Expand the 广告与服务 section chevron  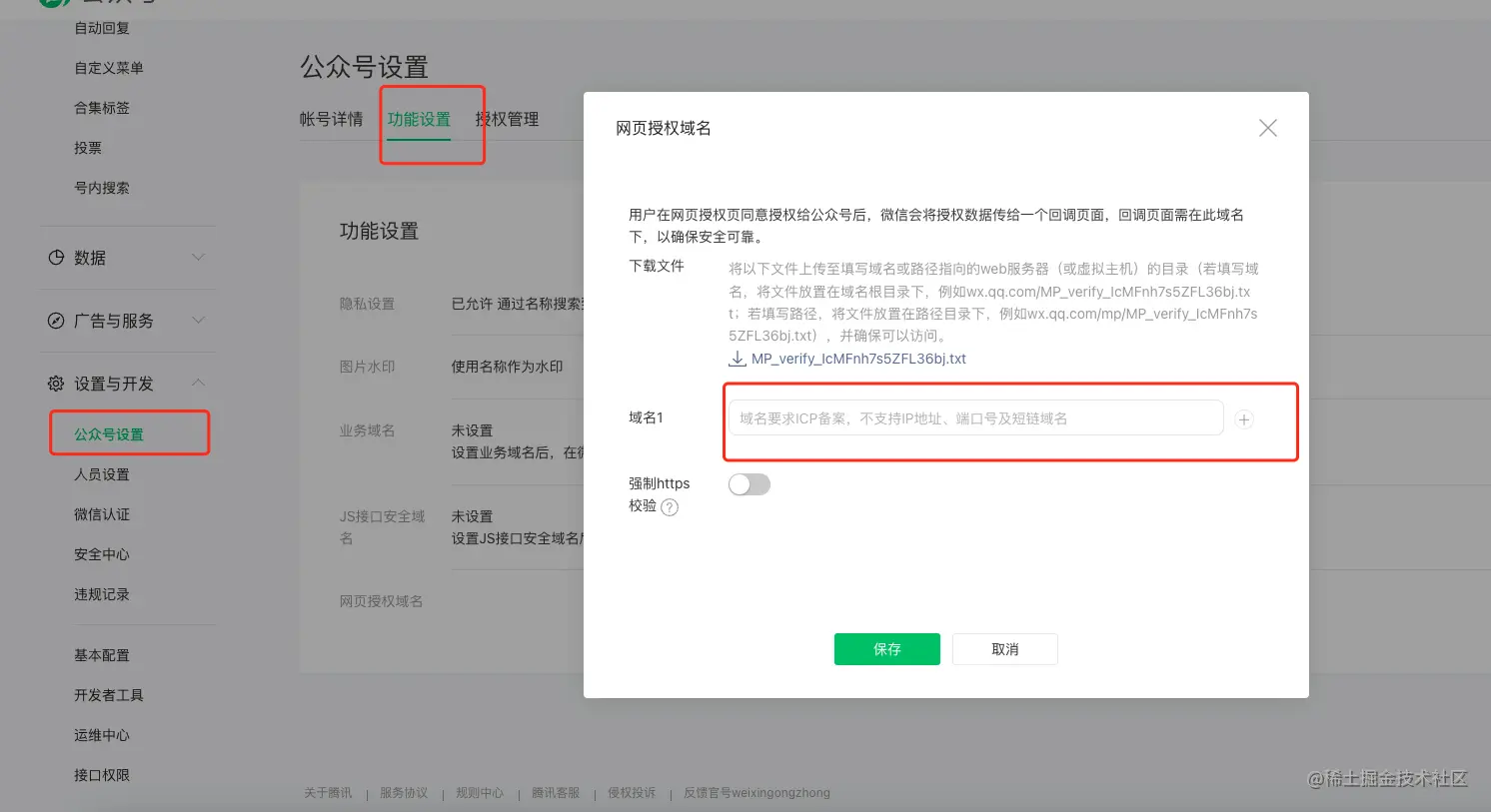(198, 321)
